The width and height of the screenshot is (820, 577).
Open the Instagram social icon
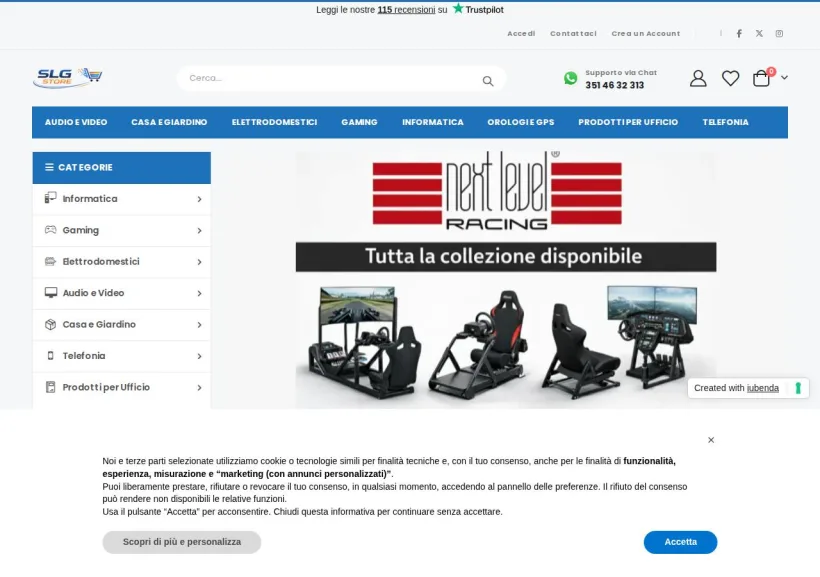(x=779, y=33)
